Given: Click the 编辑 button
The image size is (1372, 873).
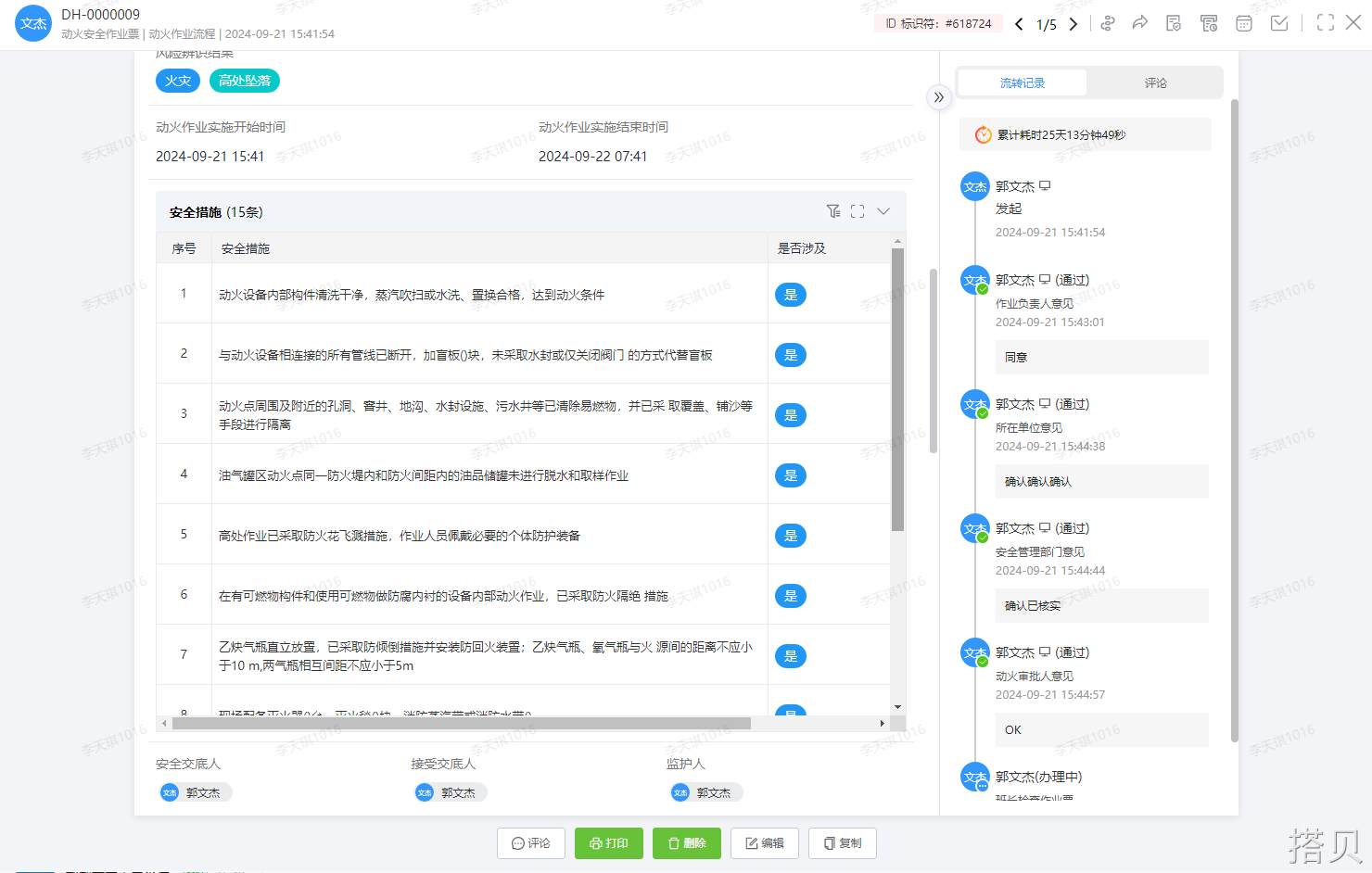Looking at the screenshot, I should 765,843.
